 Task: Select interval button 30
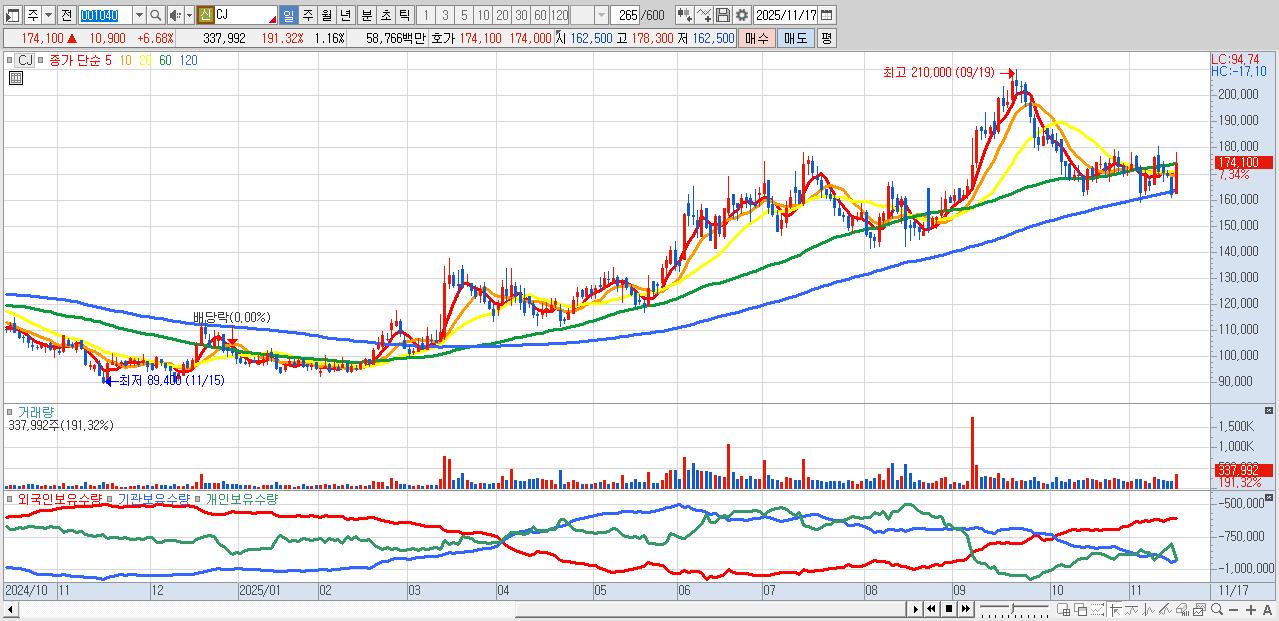(521, 15)
